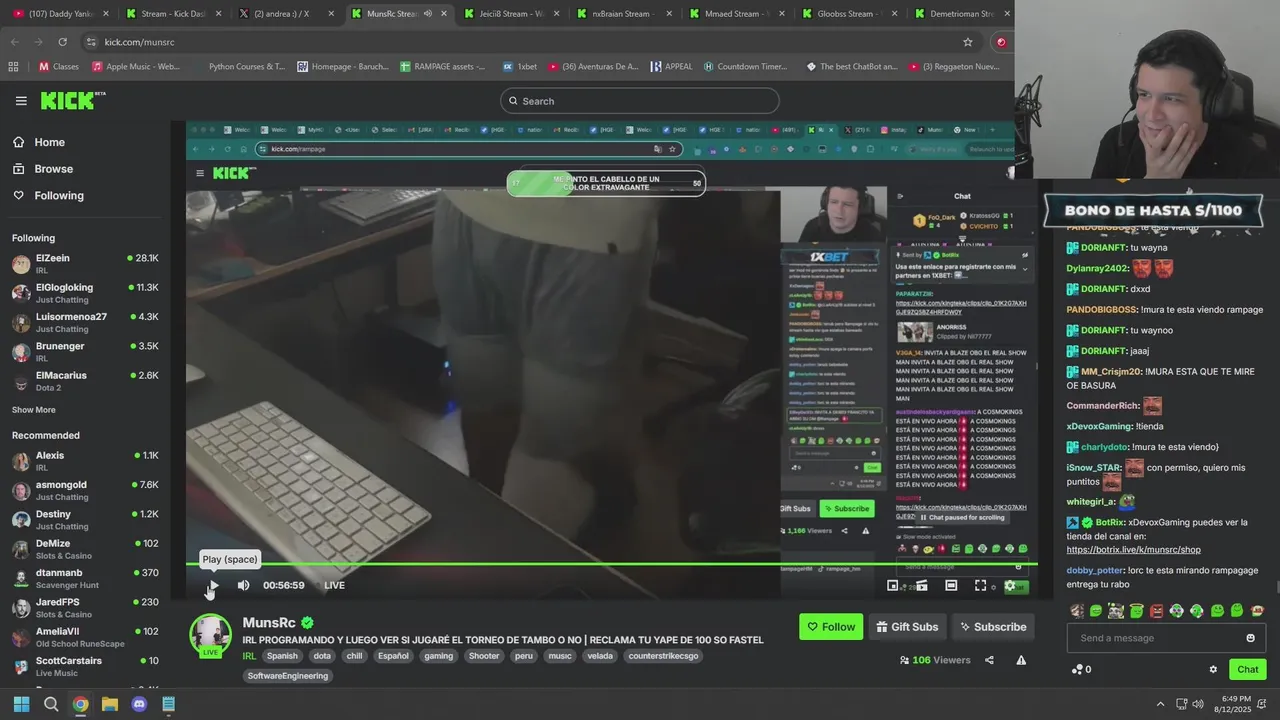Viewport: 1280px width, 720px height.
Task: Open File Explorer from the taskbar
Action: 110,704
